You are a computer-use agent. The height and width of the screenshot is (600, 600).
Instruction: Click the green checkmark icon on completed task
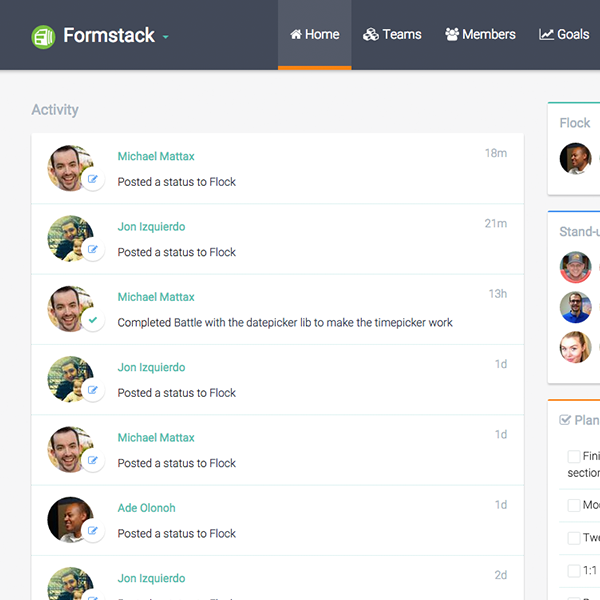(93, 320)
